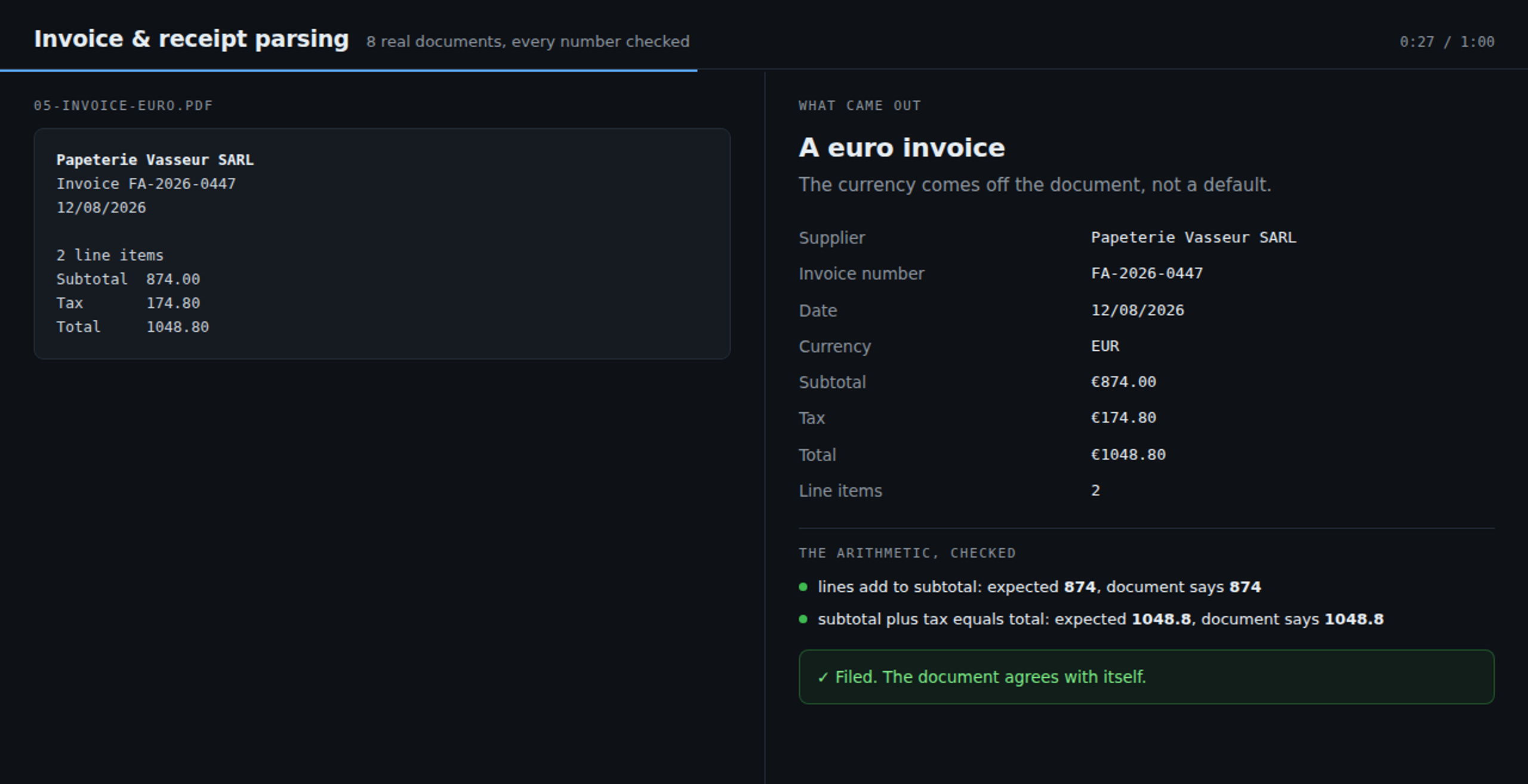Image resolution: width=1528 pixels, height=784 pixels.
Task: Click the 'Subtotal 874.00' line in preview
Action: tap(128, 279)
